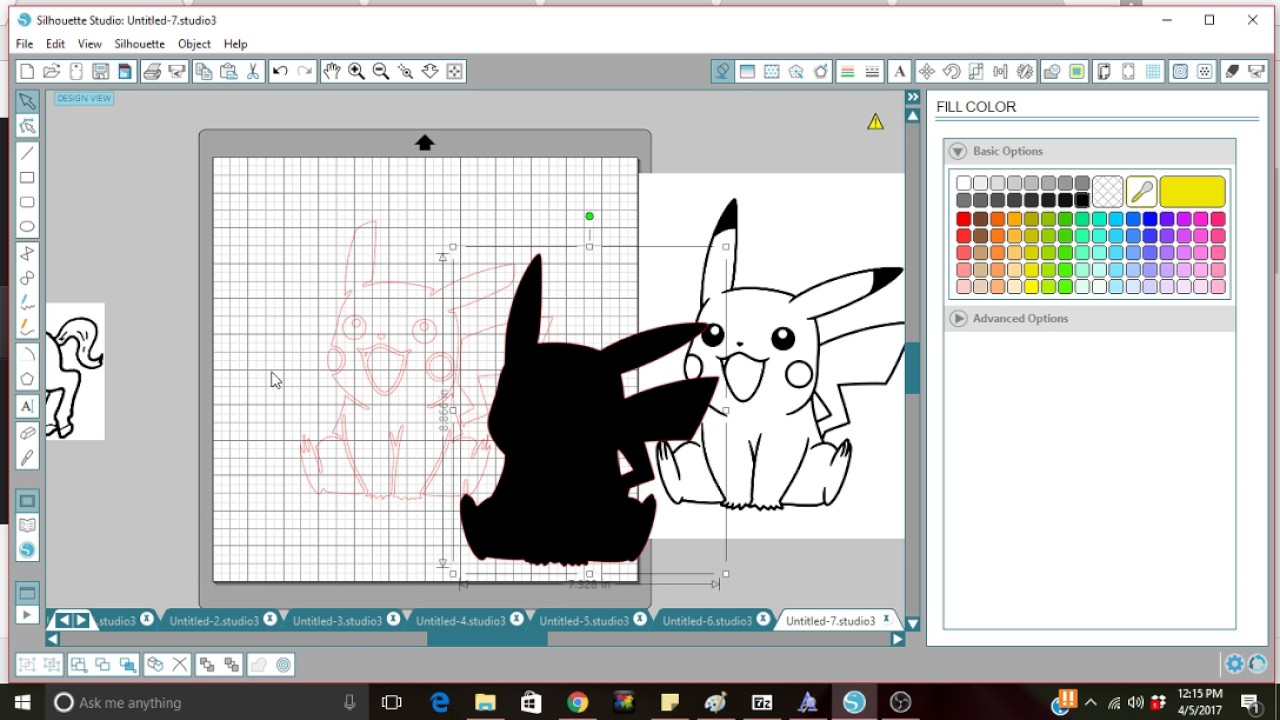Select the transparent no-fill swatch
The height and width of the screenshot is (720, 1280).
1107,191
